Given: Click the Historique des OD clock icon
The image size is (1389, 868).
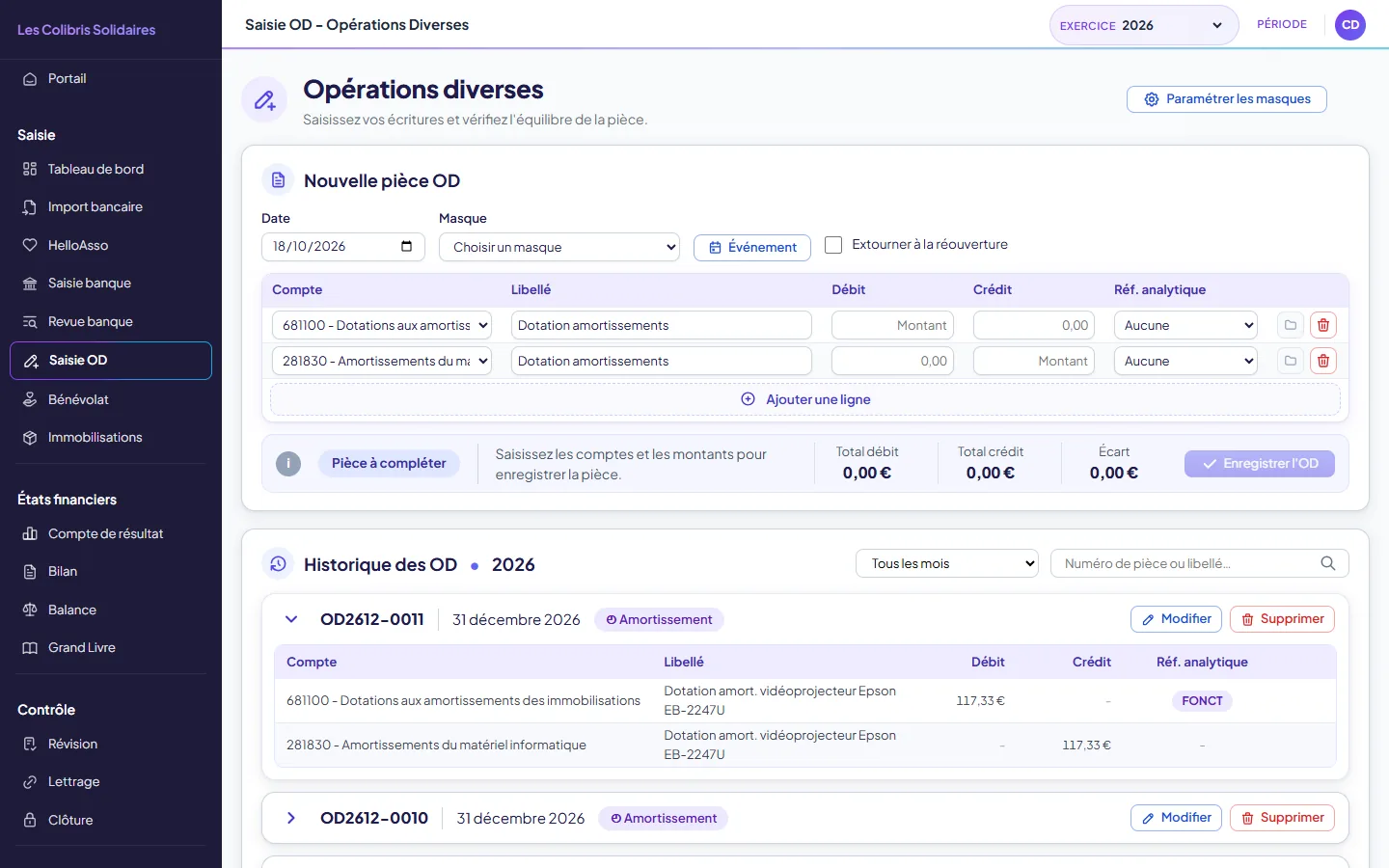Looking at the screenshot, I should click(x=278, y=564).
